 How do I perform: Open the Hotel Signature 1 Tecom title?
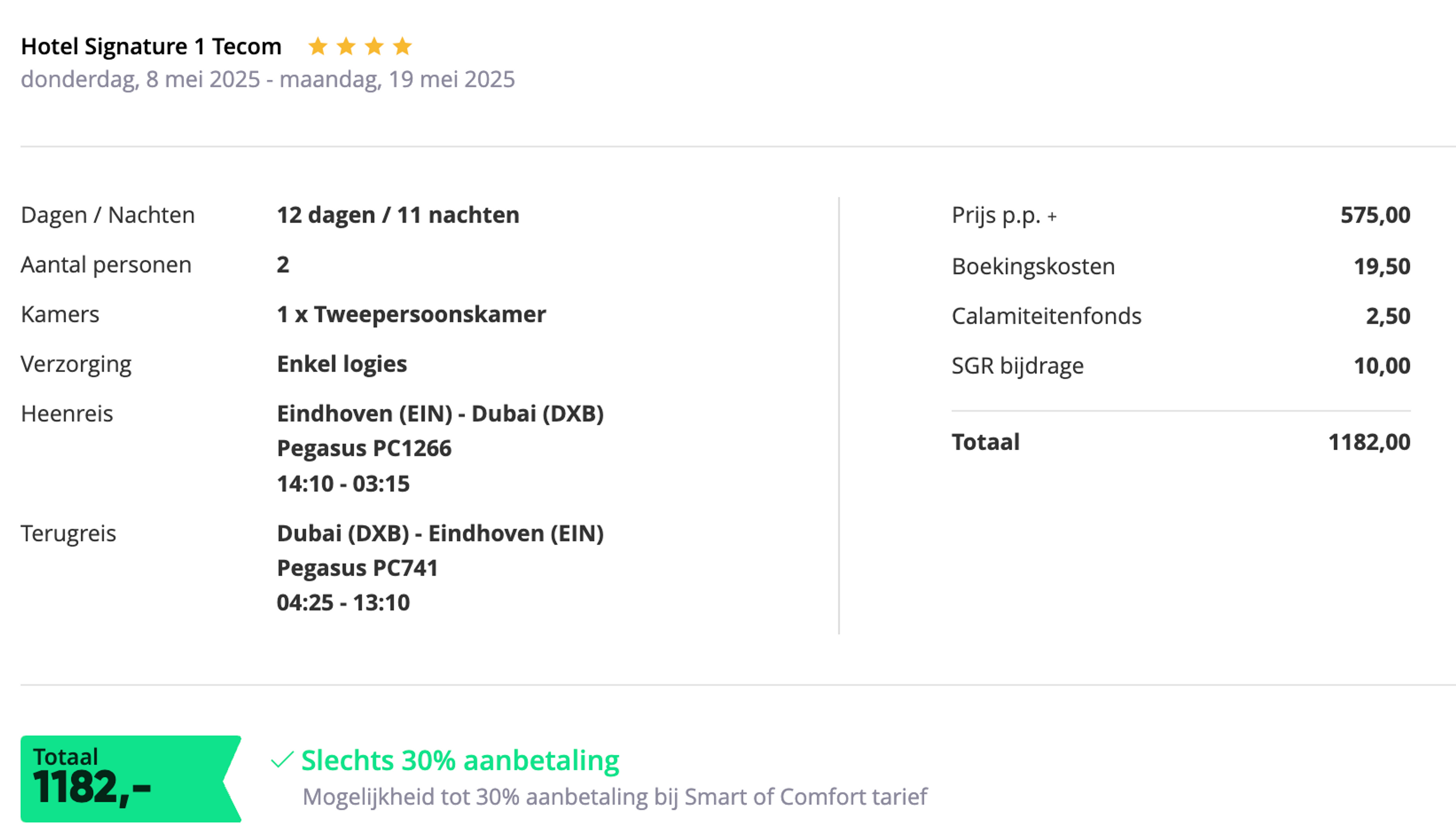point(151,47)
